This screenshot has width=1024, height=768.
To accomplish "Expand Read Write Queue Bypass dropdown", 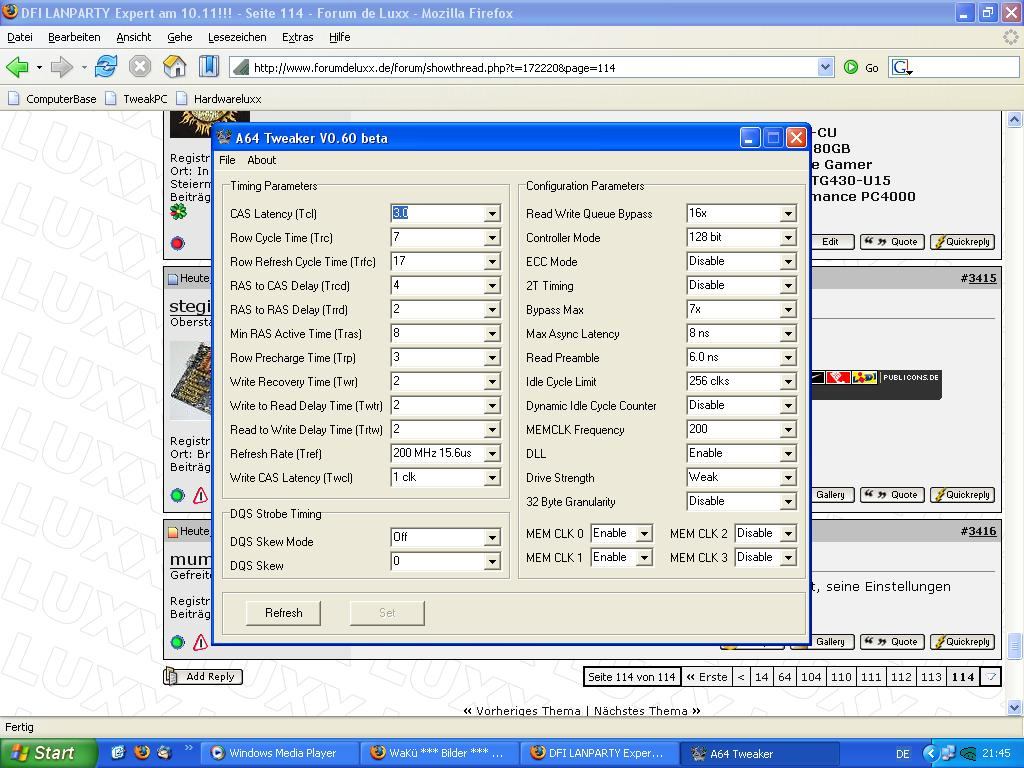I will click(x=788, y=214).
